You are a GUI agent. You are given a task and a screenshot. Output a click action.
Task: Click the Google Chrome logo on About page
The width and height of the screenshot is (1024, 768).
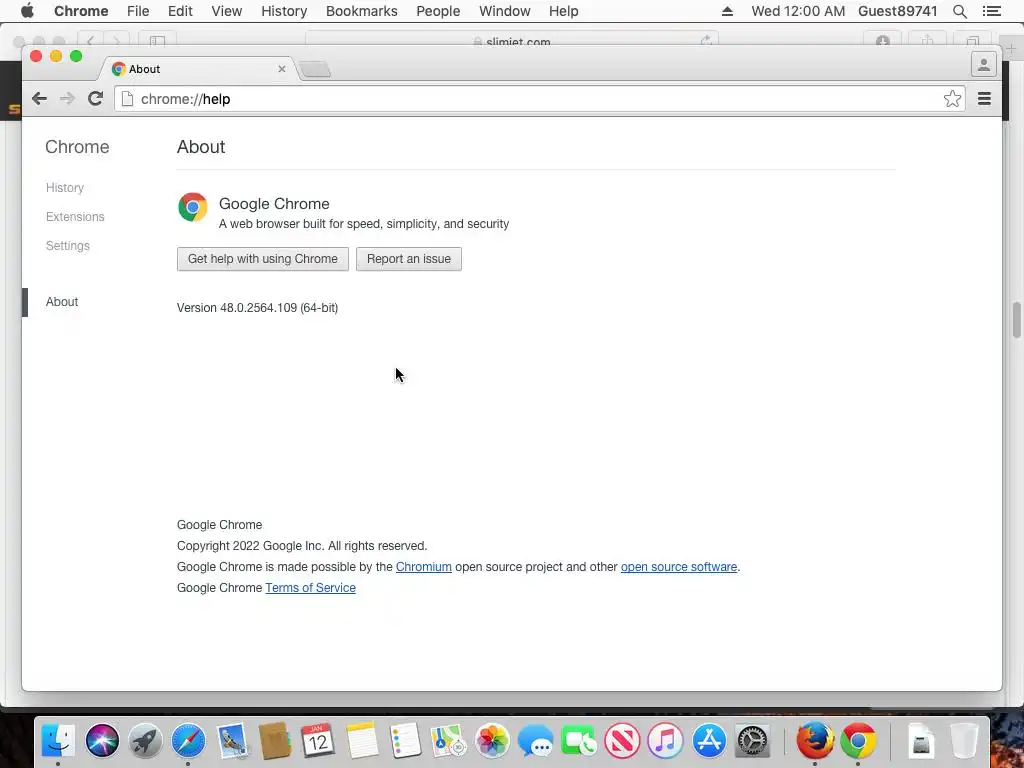[193, 207]
